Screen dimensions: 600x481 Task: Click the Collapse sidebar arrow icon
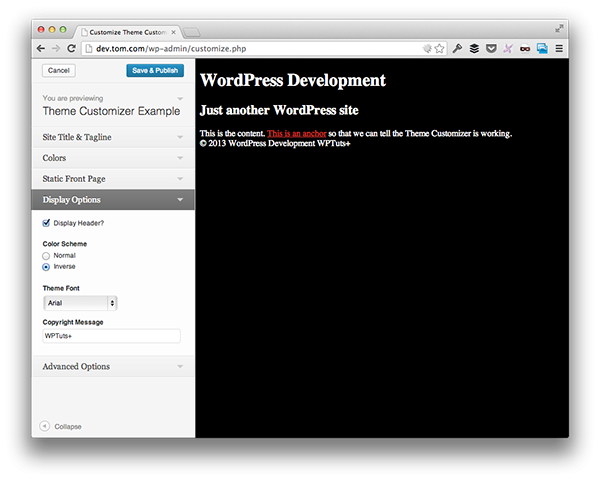click(45, 426)
